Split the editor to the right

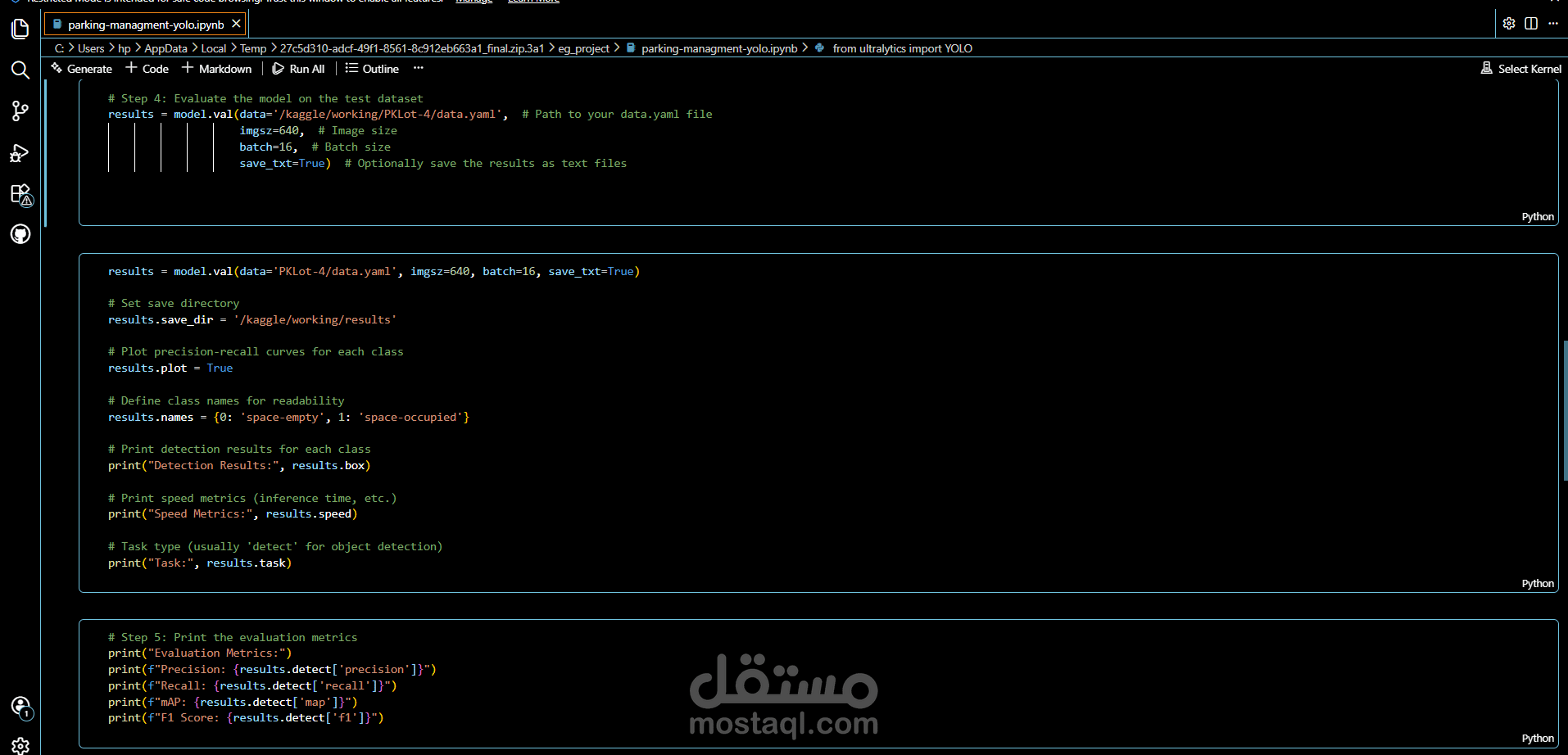(1531, 24)
